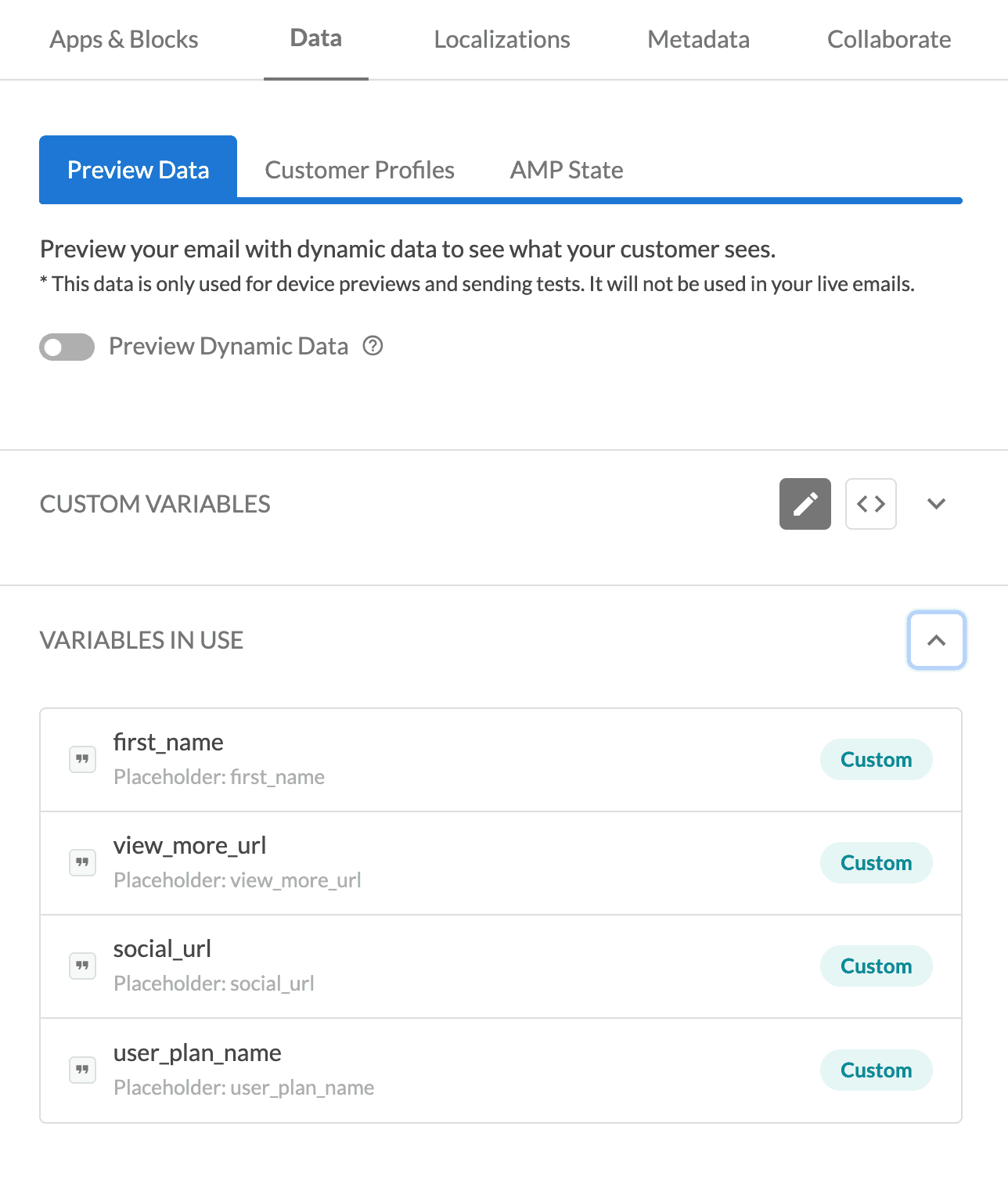The height and width of the screenshot is (1180, 1008).
Task: Toggle the Custom tag for social_url
Action: pyautogui.click(x=876, y=966)
